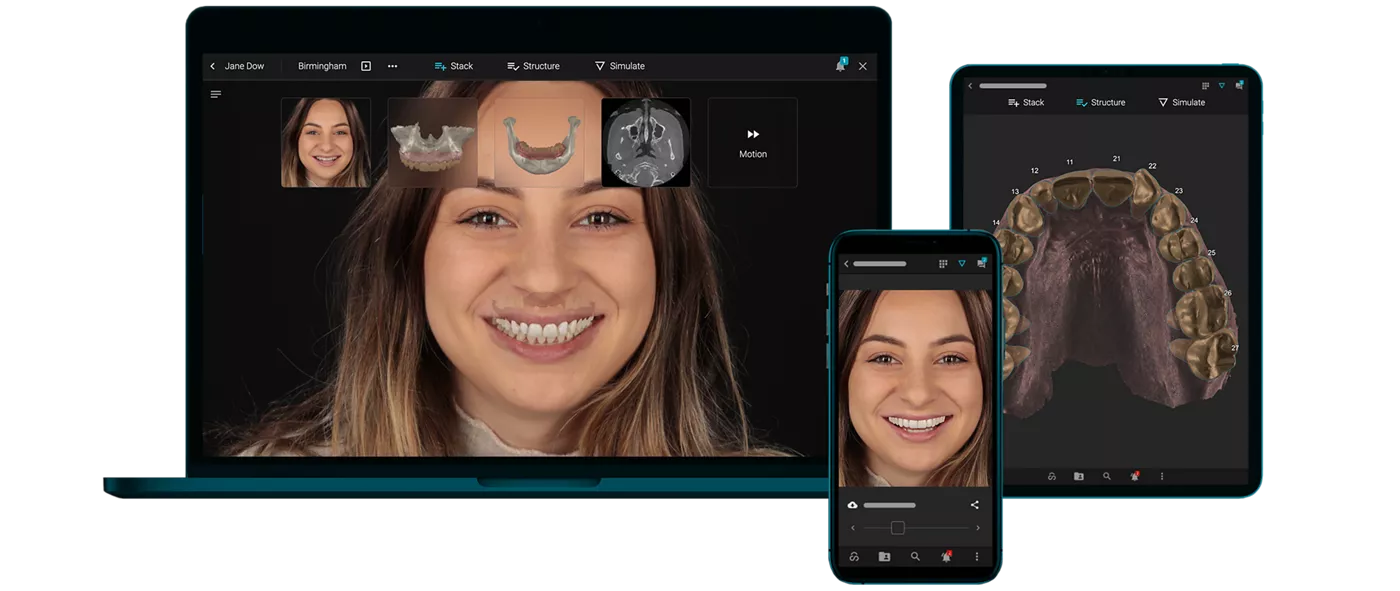Open the phone's bottom-bar notification bell

pos(946,556)
